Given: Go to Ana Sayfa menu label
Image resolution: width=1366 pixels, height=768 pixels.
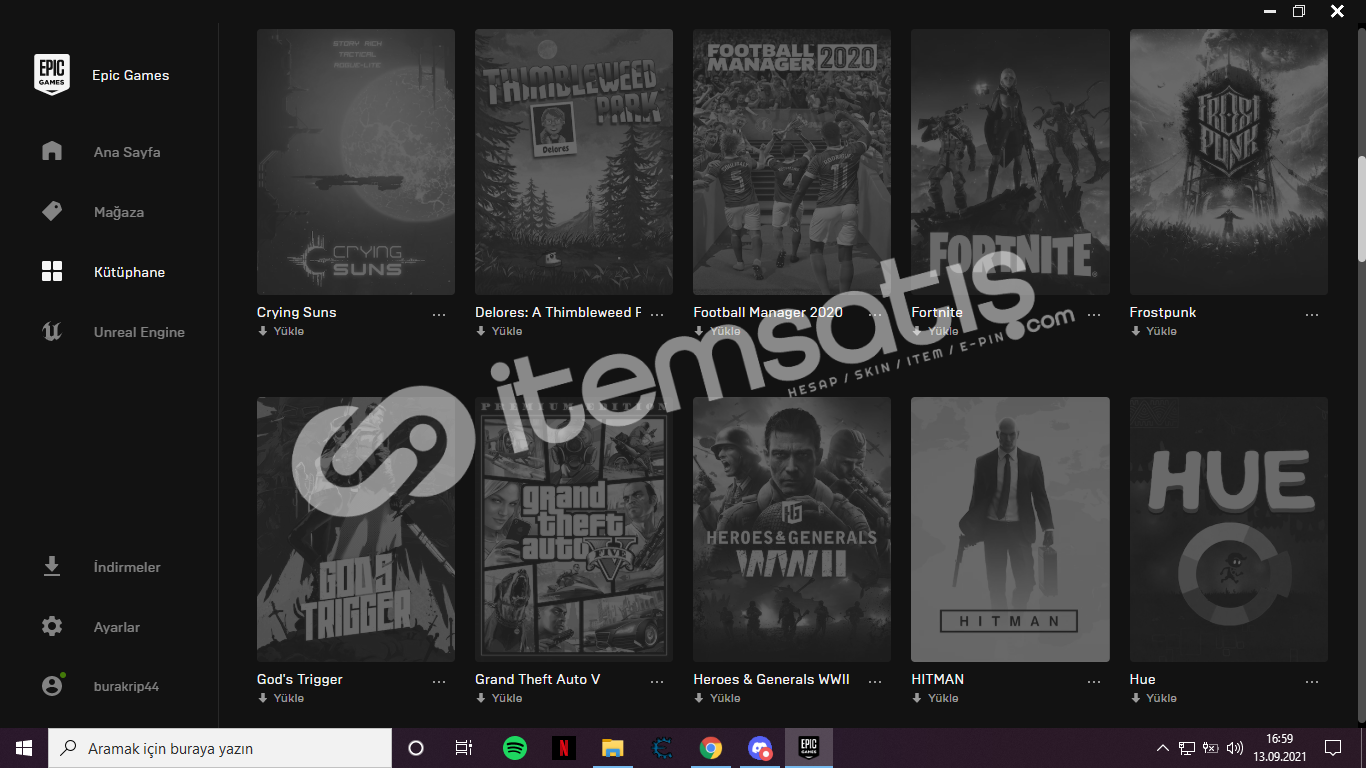Looking at the screenshot, I should tap(127, 152).
